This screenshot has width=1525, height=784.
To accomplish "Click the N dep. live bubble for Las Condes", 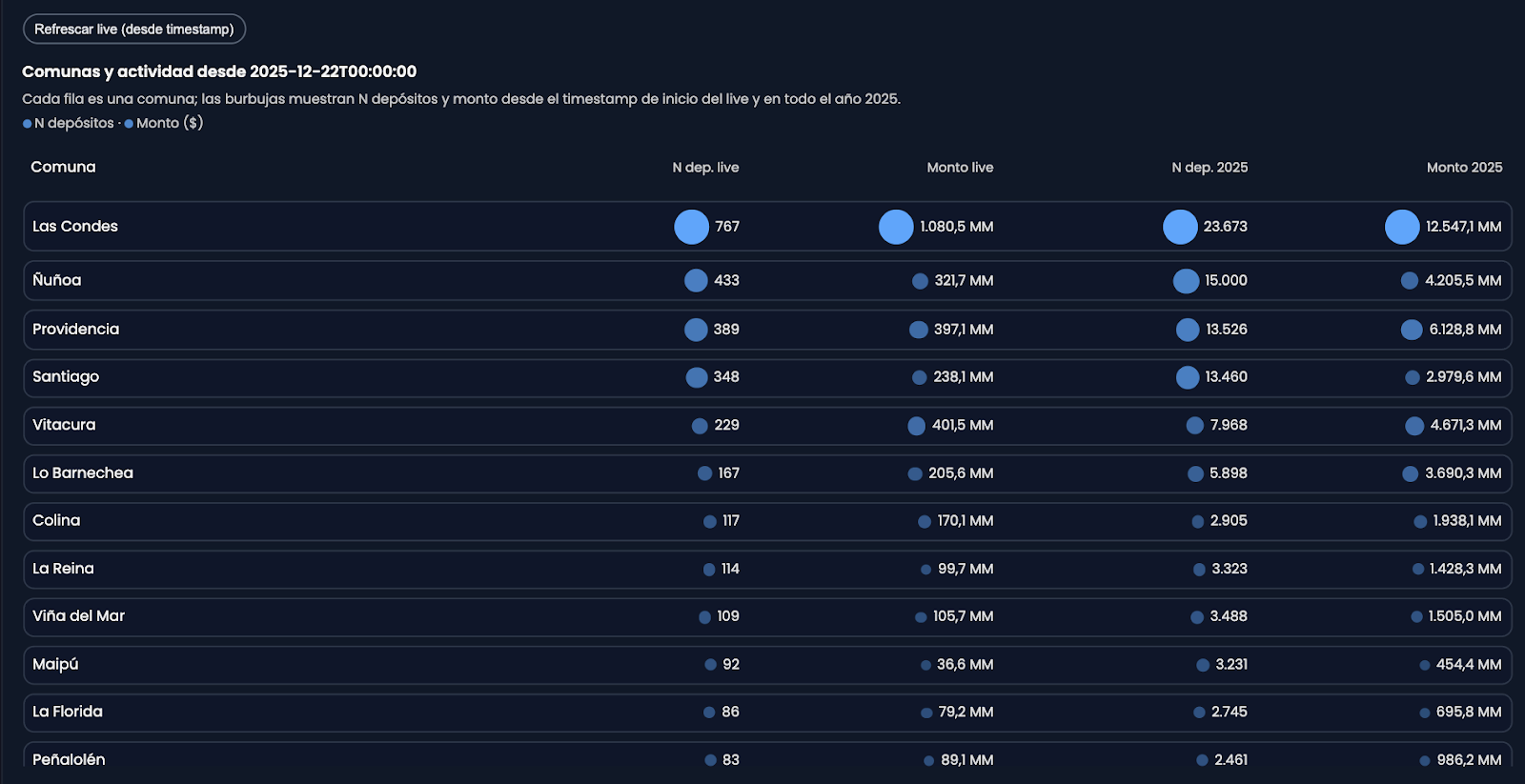I will tap(691, 227).
